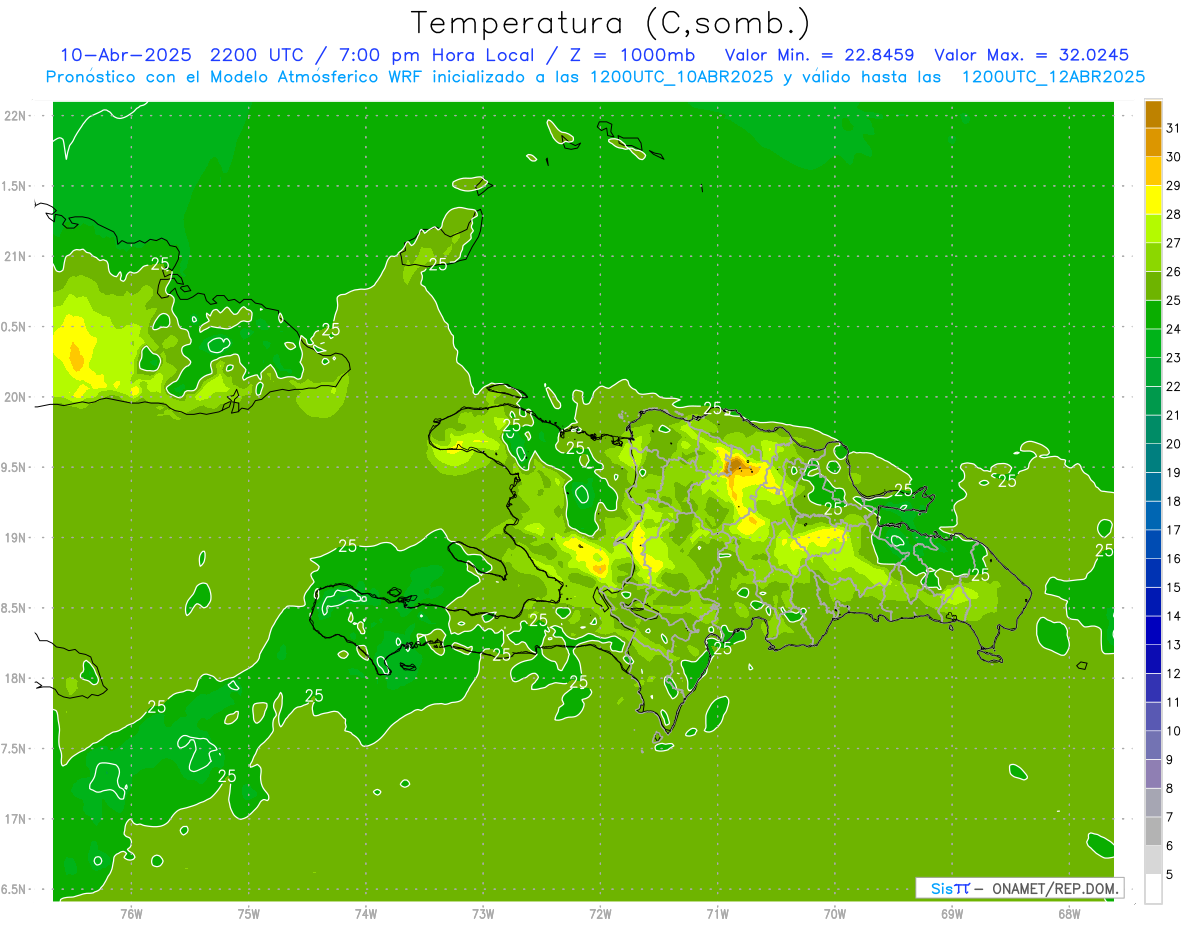The image size is (1200, 927).
Task: Click the green legend swatch between 23 and 24
Action: 1153,343
